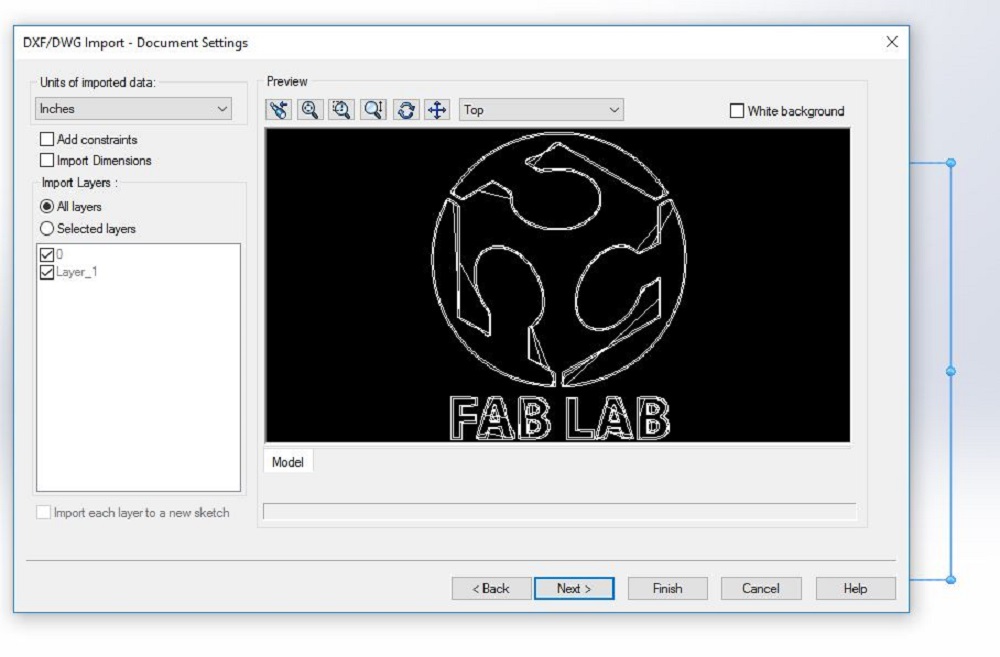This screenshot has width=1000, height=657.
Task: Select the Zoom to Area tool
Action: 342,110
